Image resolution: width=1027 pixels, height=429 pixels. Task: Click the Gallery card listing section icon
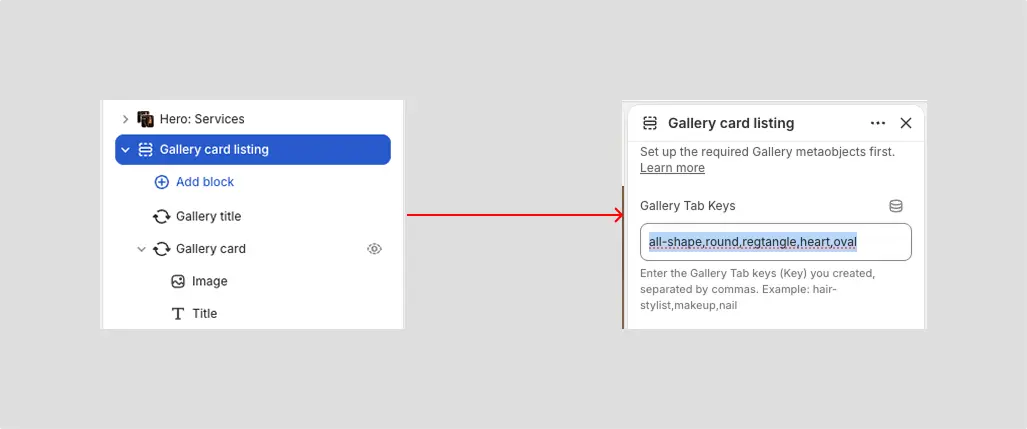click(x=145, y=150)
